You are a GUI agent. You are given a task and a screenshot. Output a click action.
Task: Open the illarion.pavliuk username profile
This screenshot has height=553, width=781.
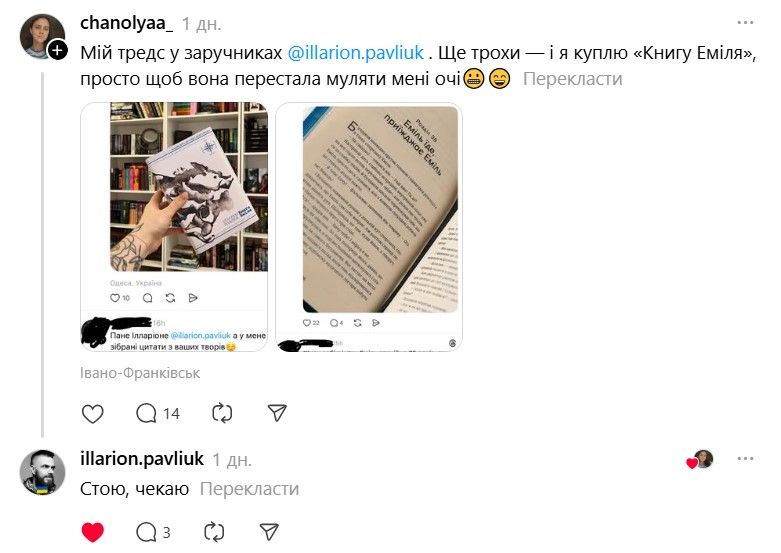tap(142, 458)
